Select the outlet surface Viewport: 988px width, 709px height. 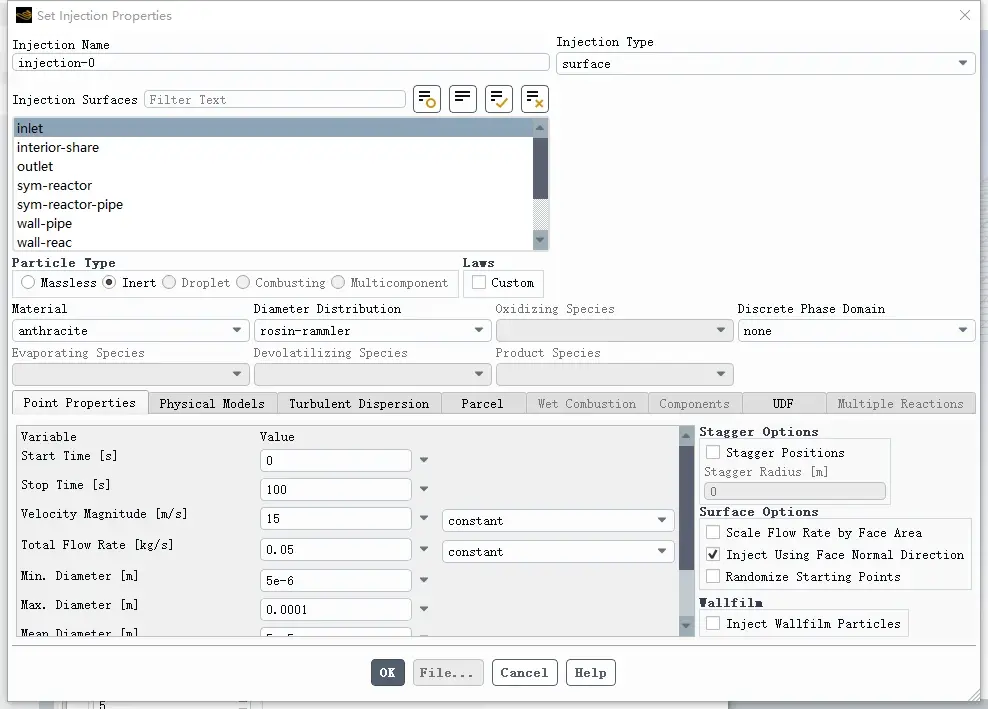pos(273,166)
